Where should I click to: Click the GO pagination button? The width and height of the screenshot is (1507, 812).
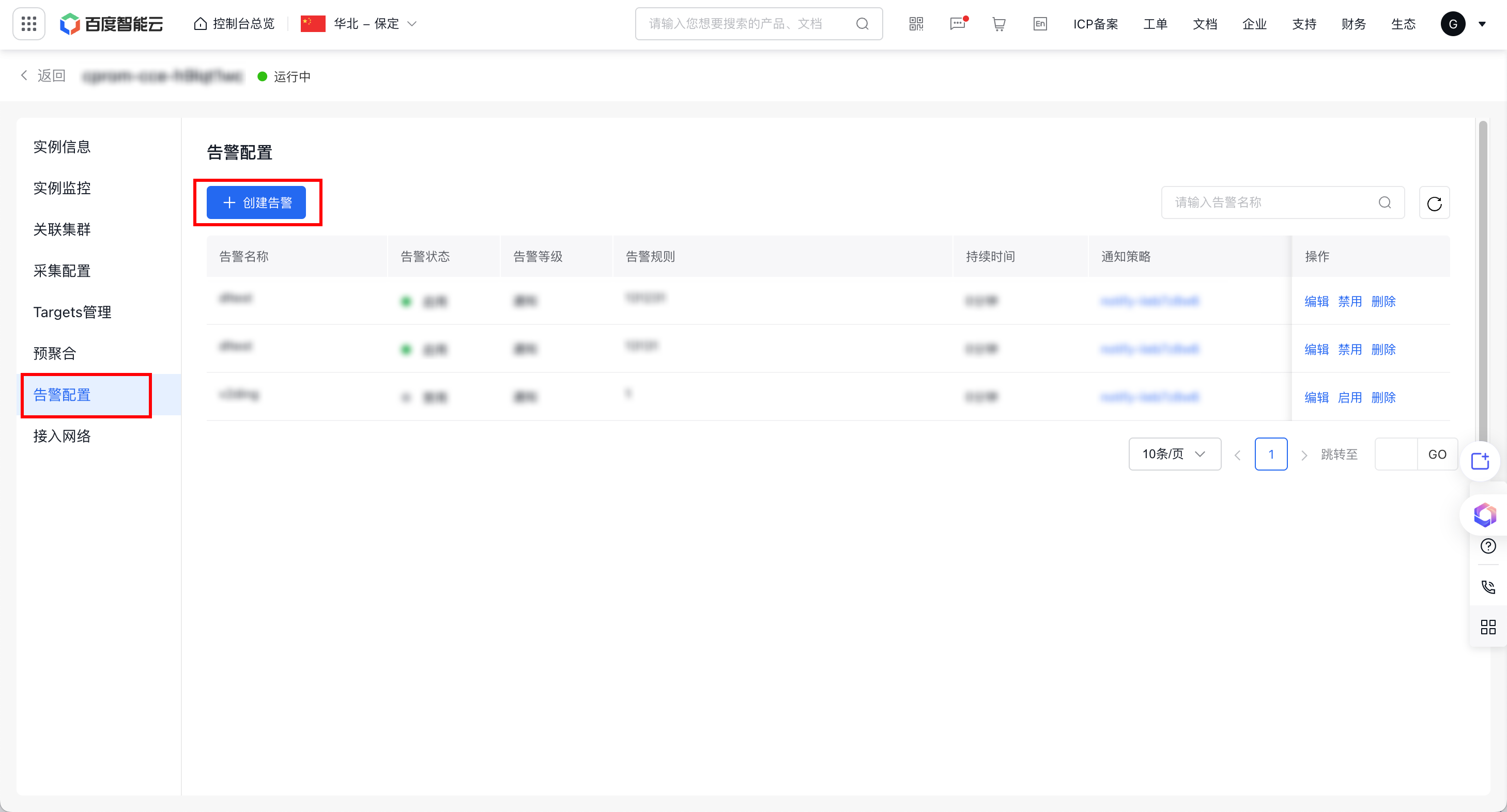click(1437, 454)
